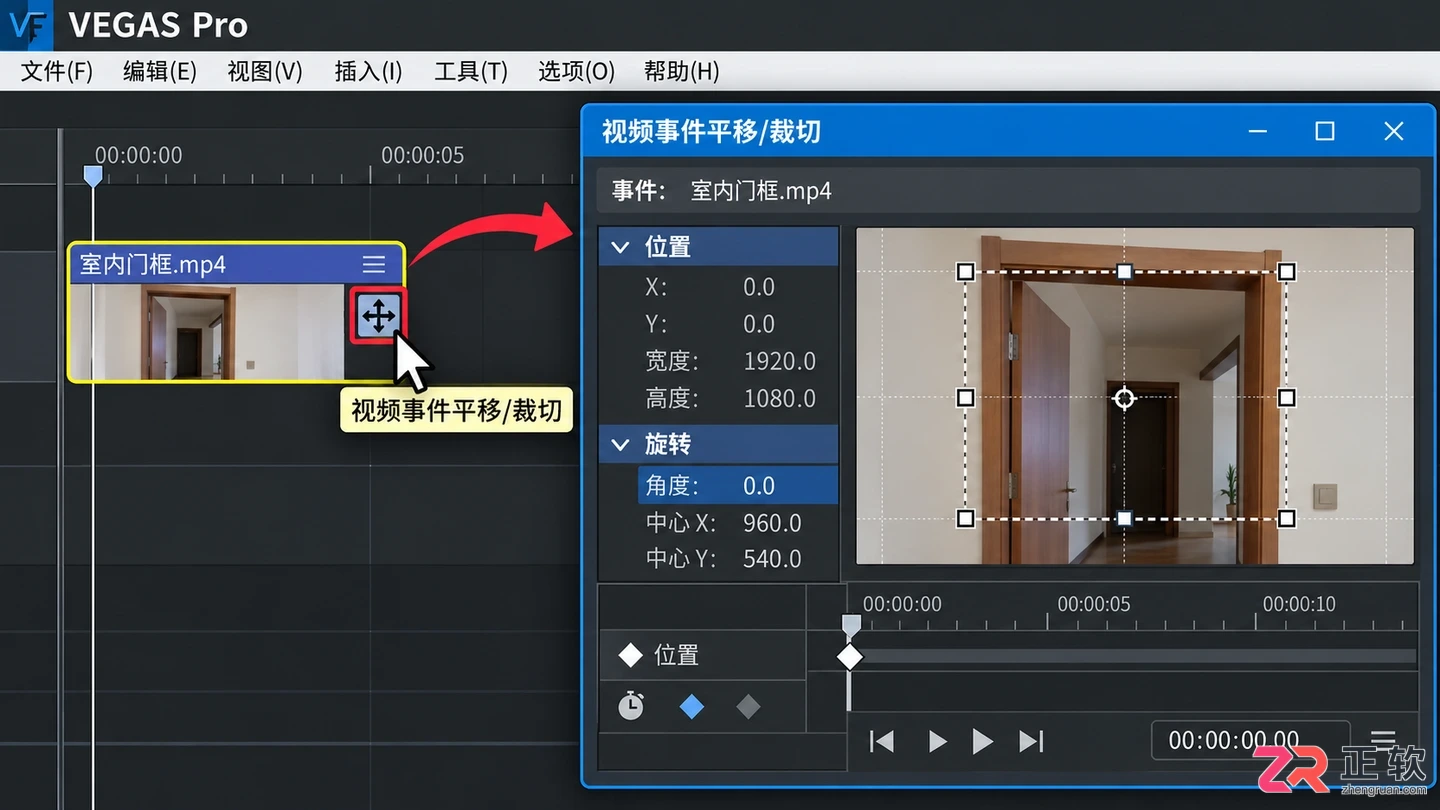Open the 文件(F) menu
The height and width of the screenshot is (810, 1440).
tap(57, 71)
